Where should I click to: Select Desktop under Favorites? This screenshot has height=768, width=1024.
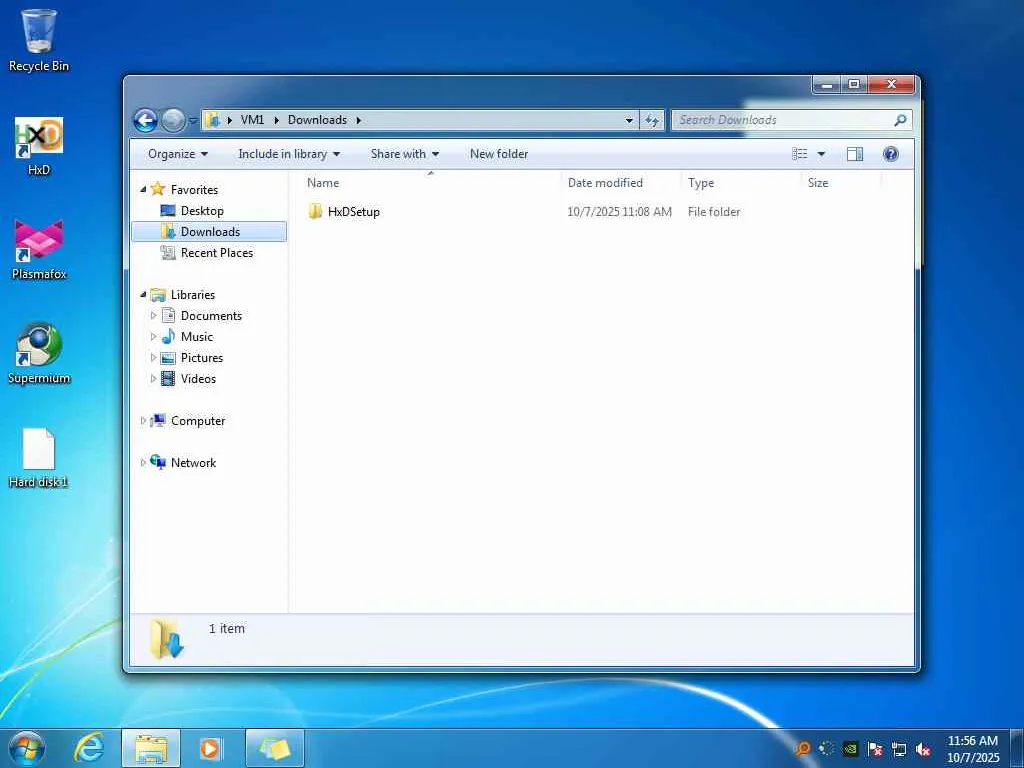202,211
